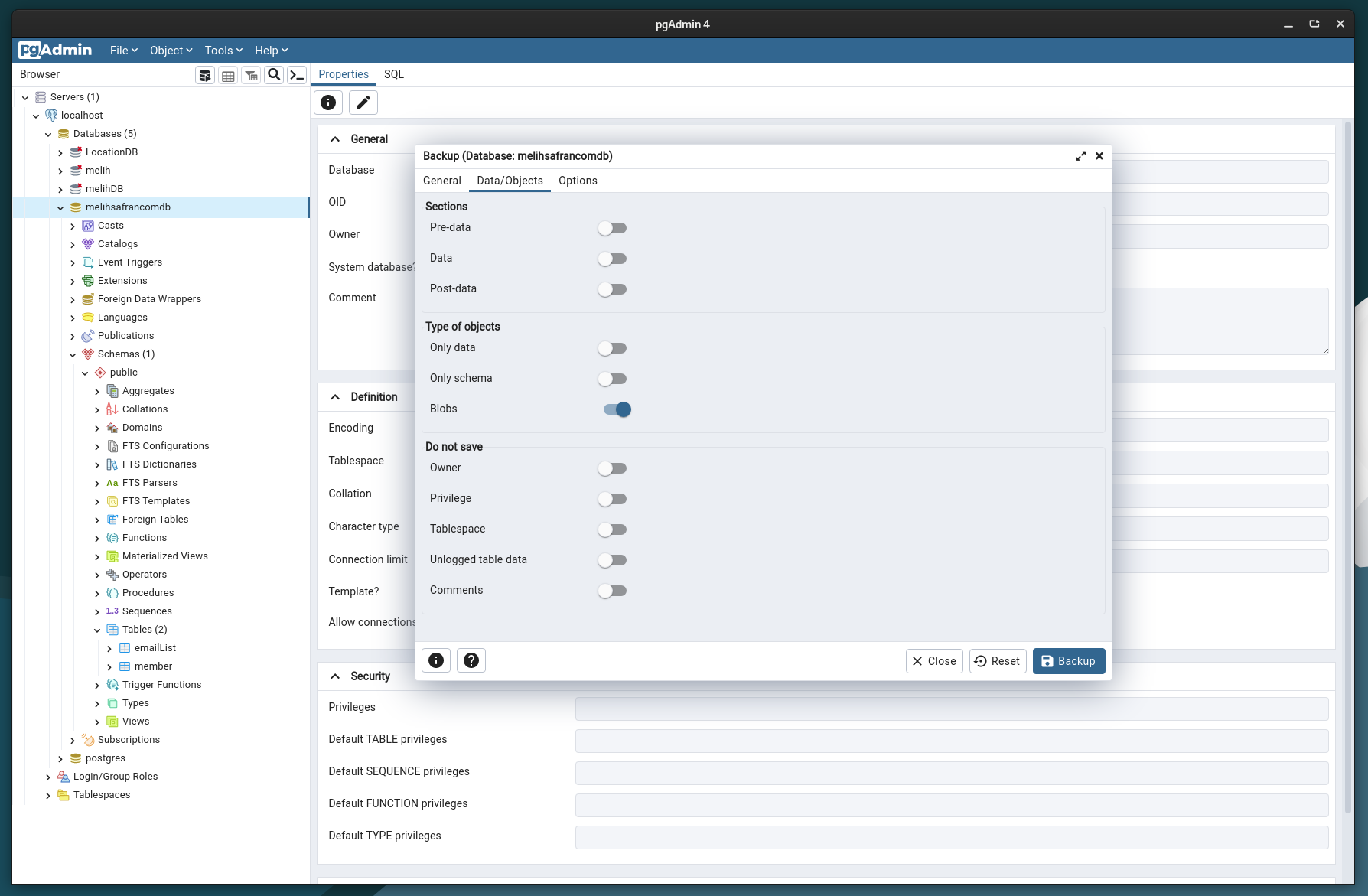
Task: Enable the Pre-data section toggle
Action: 612,228
